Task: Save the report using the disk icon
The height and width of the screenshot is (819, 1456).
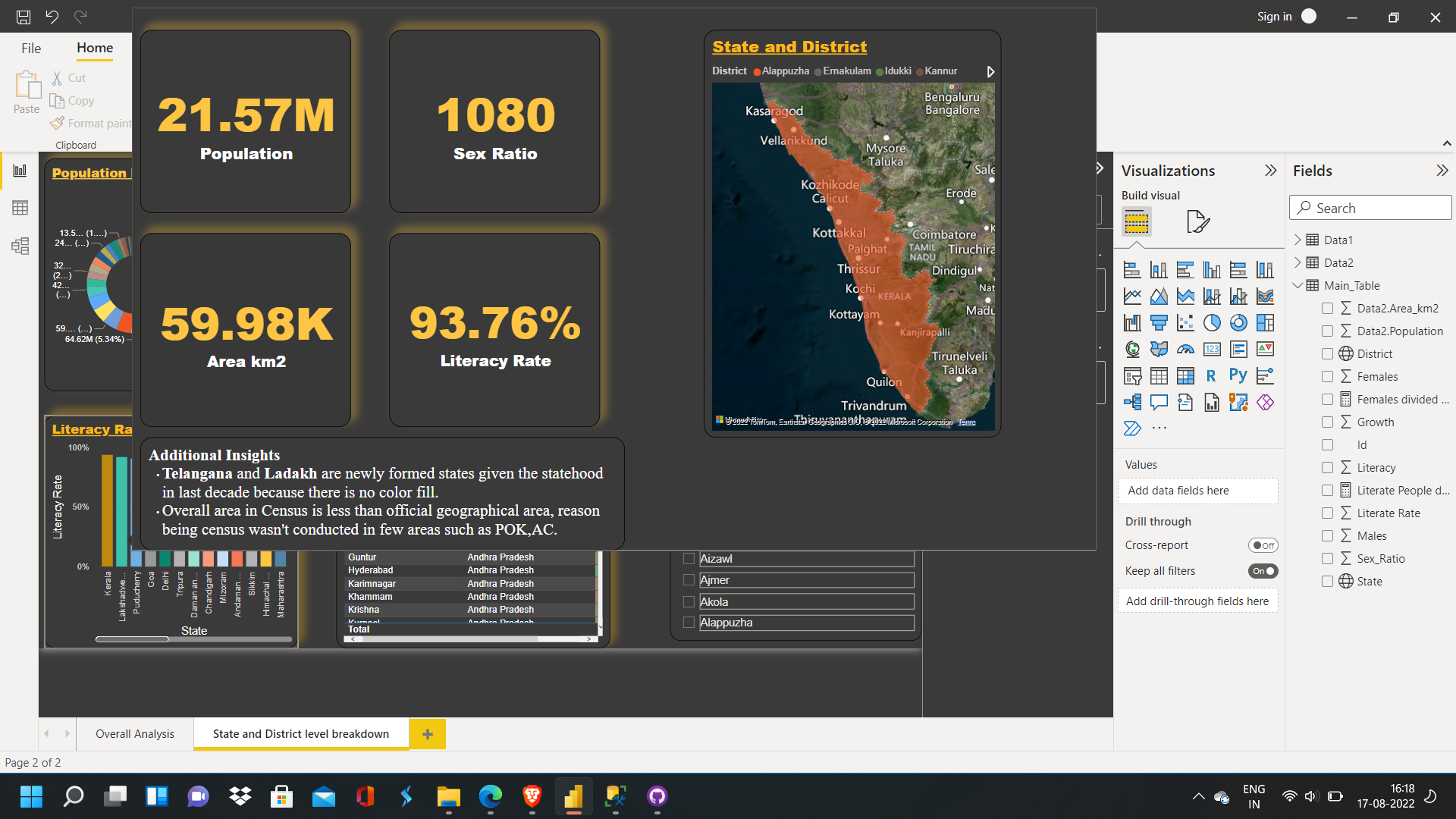Action: (x=24, y=17)
